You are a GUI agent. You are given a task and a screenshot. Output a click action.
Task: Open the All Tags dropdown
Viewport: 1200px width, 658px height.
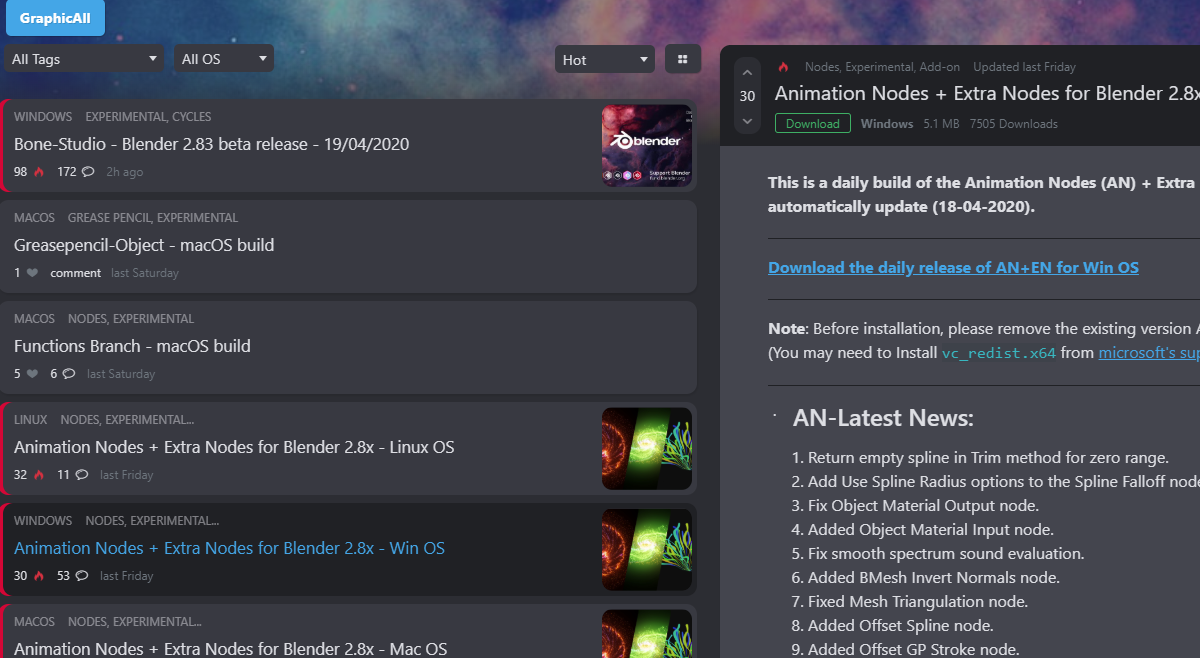click(x=84, y=59)
